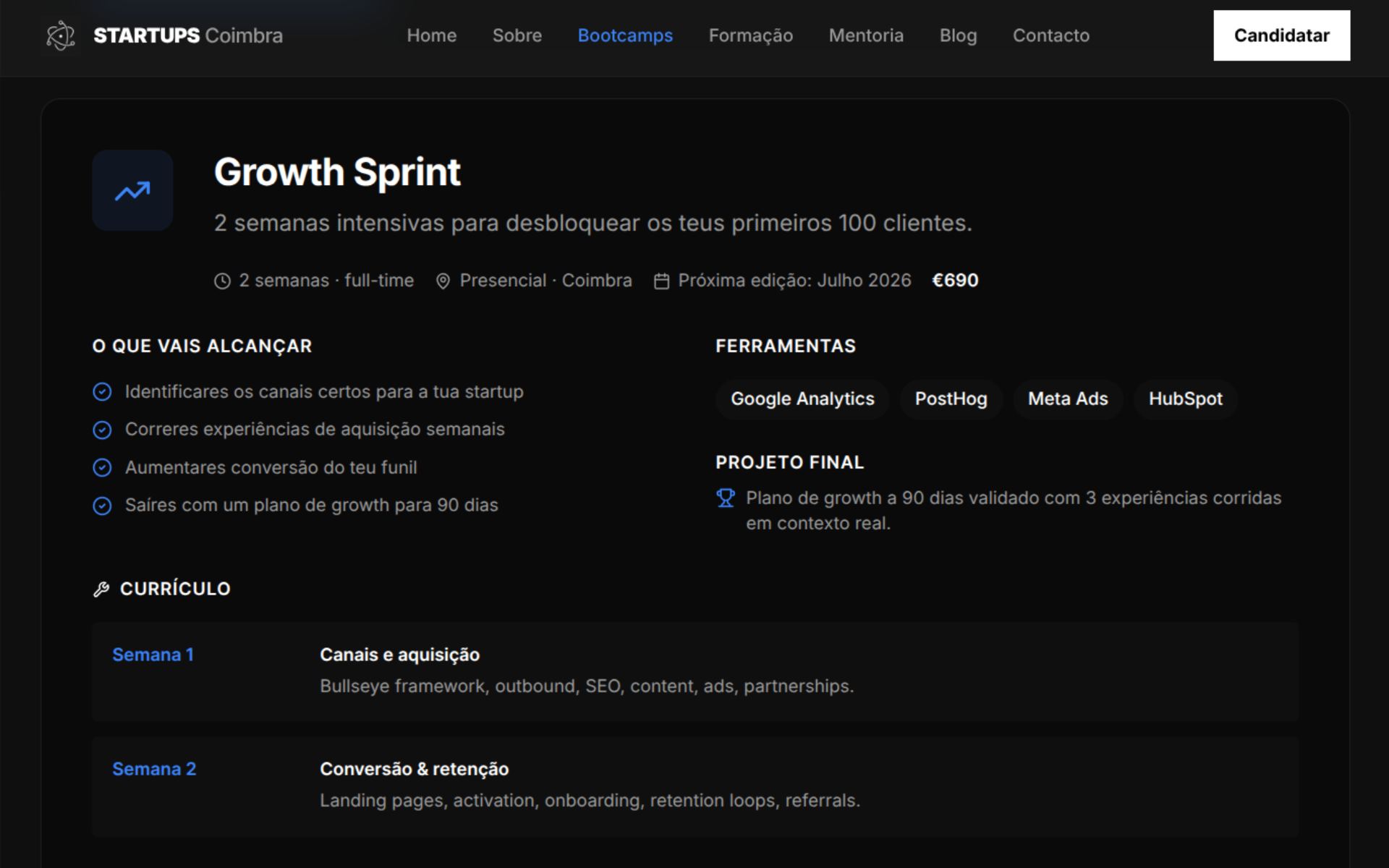Click the check icon next to Identificares os canais
1389x868 pixels.
[x=102, y=391]
